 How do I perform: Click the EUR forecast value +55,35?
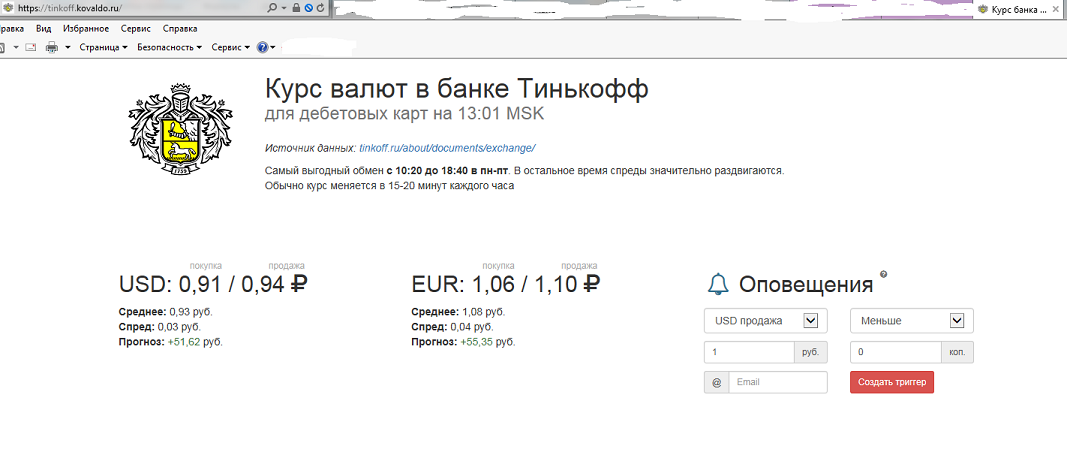coord(477,342)
